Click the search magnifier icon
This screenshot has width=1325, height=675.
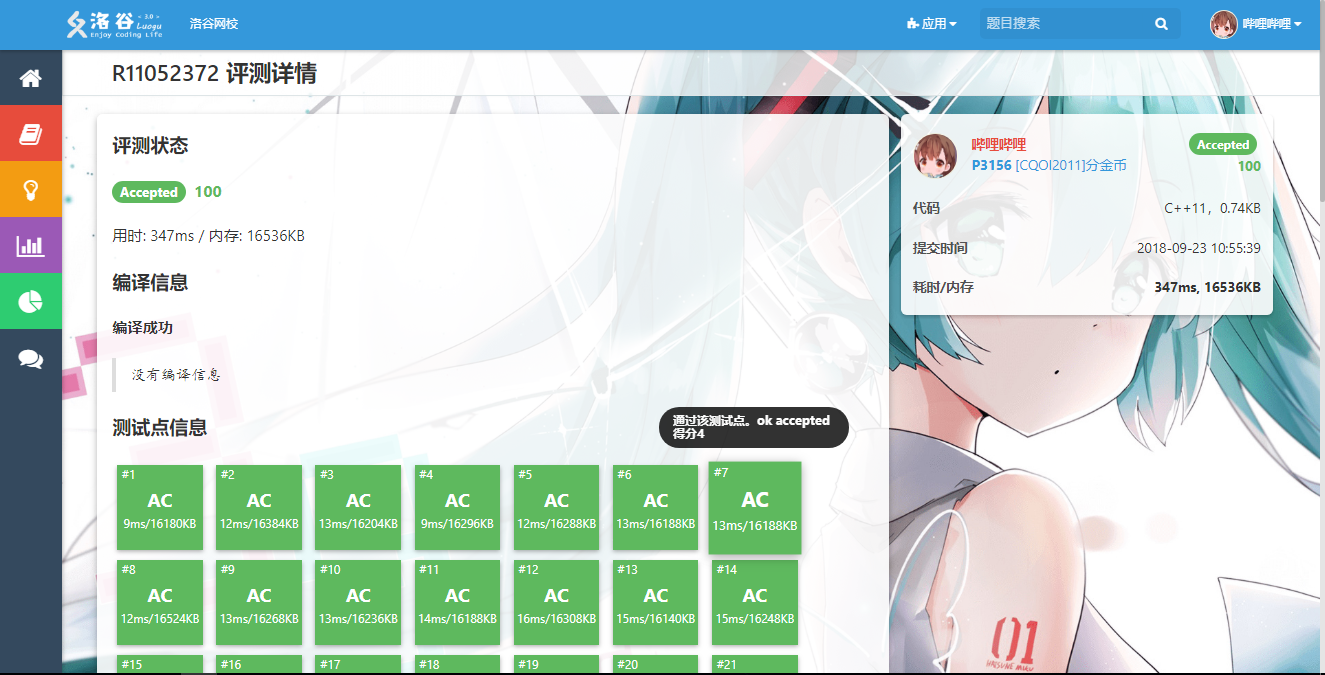point(1161,24)
